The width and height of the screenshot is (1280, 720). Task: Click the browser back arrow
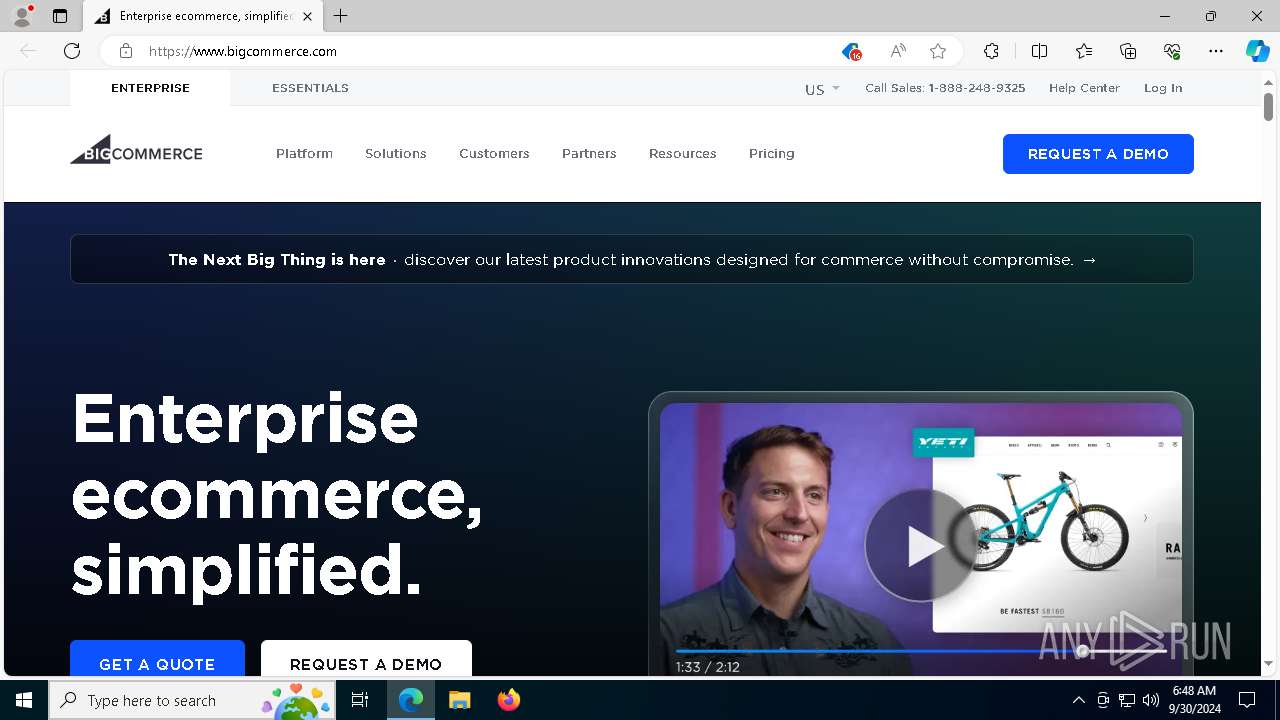pos(28,51)
